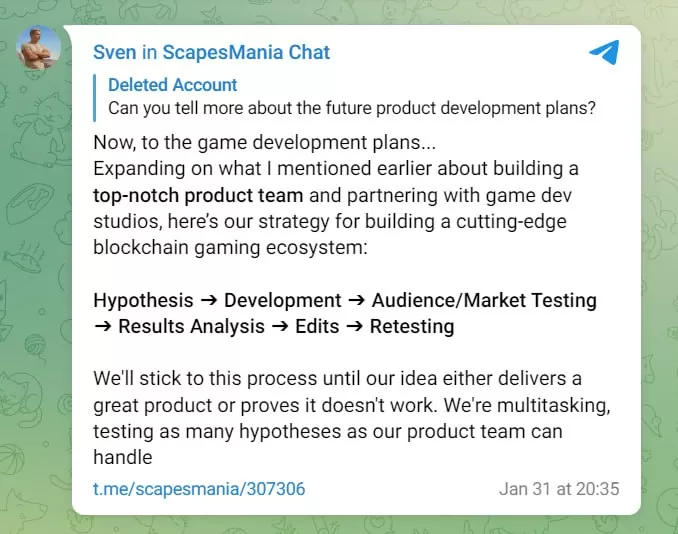Screen dimensions: 678x534
Task: Click the word Edits in the process line
Action: (x=317, y=326)
